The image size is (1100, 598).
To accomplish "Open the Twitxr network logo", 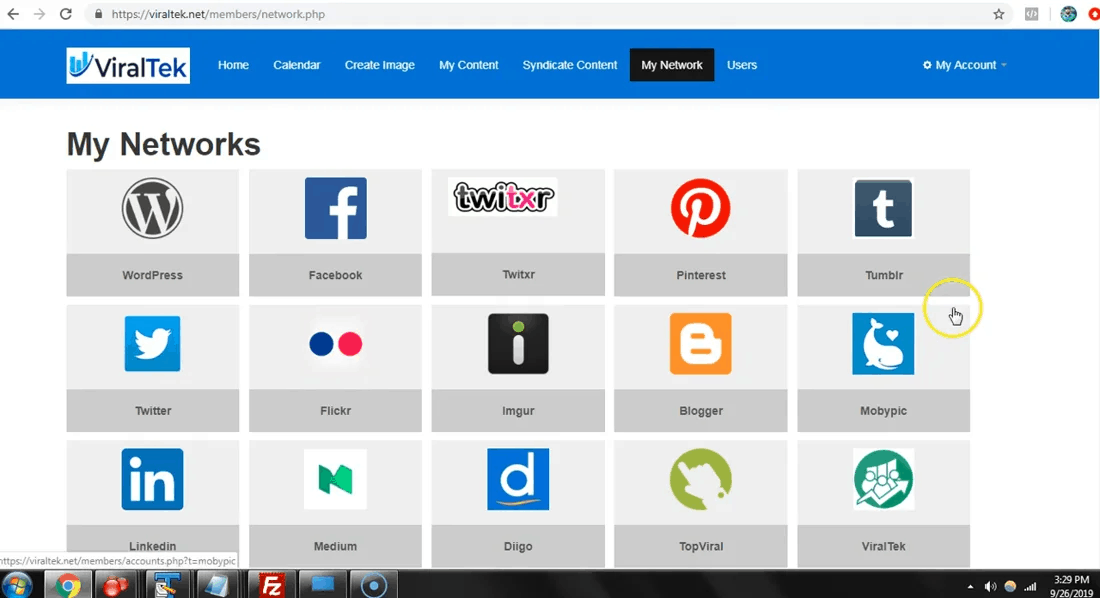I will tap(503, 197).
